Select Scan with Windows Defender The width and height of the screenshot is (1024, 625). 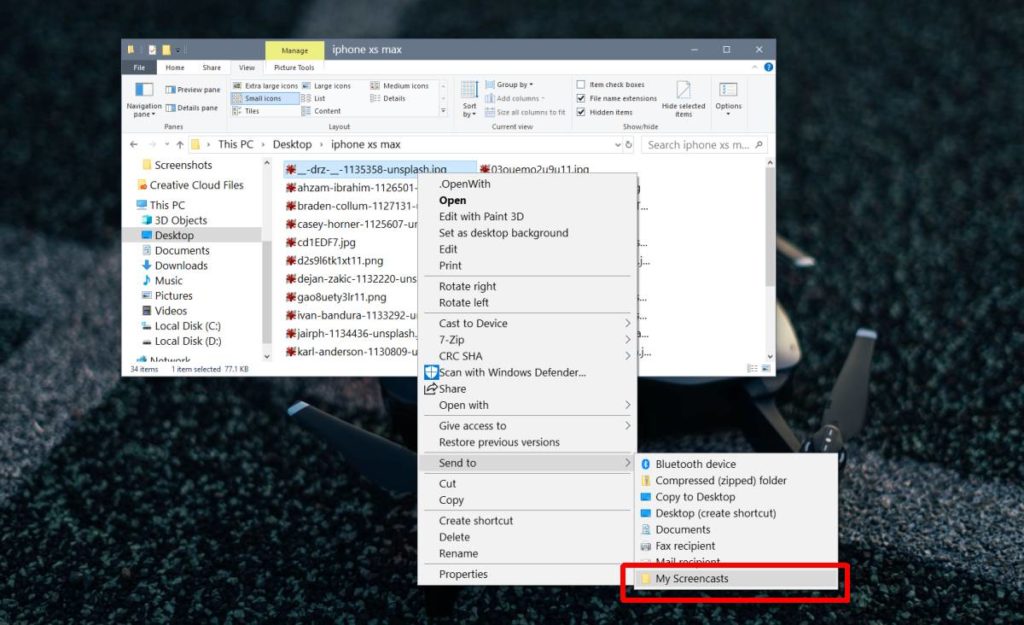pyautogui.click(x=512, y=372)
